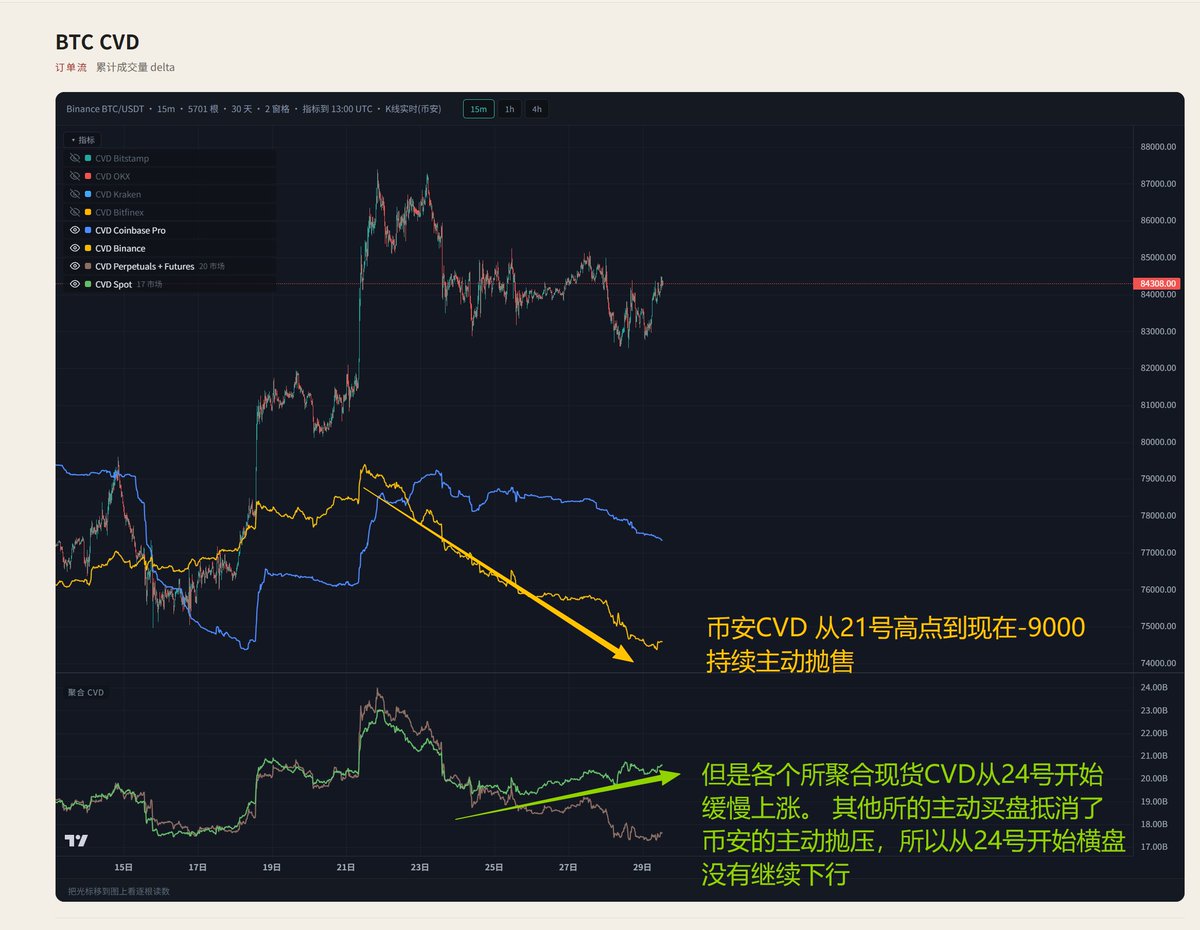
Task: Click the 21日 date on the time axis
Action: tap(347, 866)
